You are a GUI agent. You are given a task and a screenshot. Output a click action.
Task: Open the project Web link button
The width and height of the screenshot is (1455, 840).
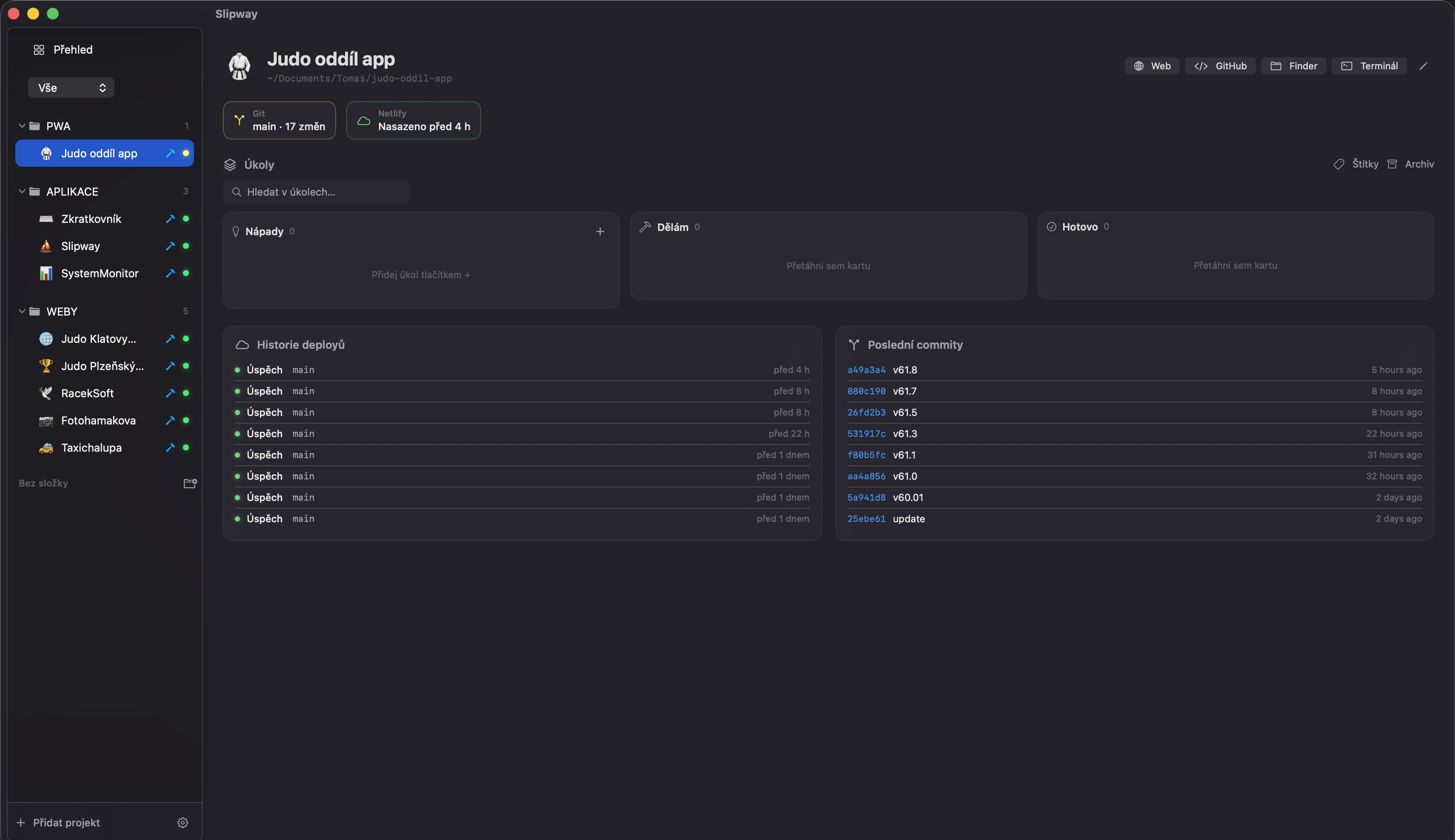pyautogui.click(x=1152, y=66)
